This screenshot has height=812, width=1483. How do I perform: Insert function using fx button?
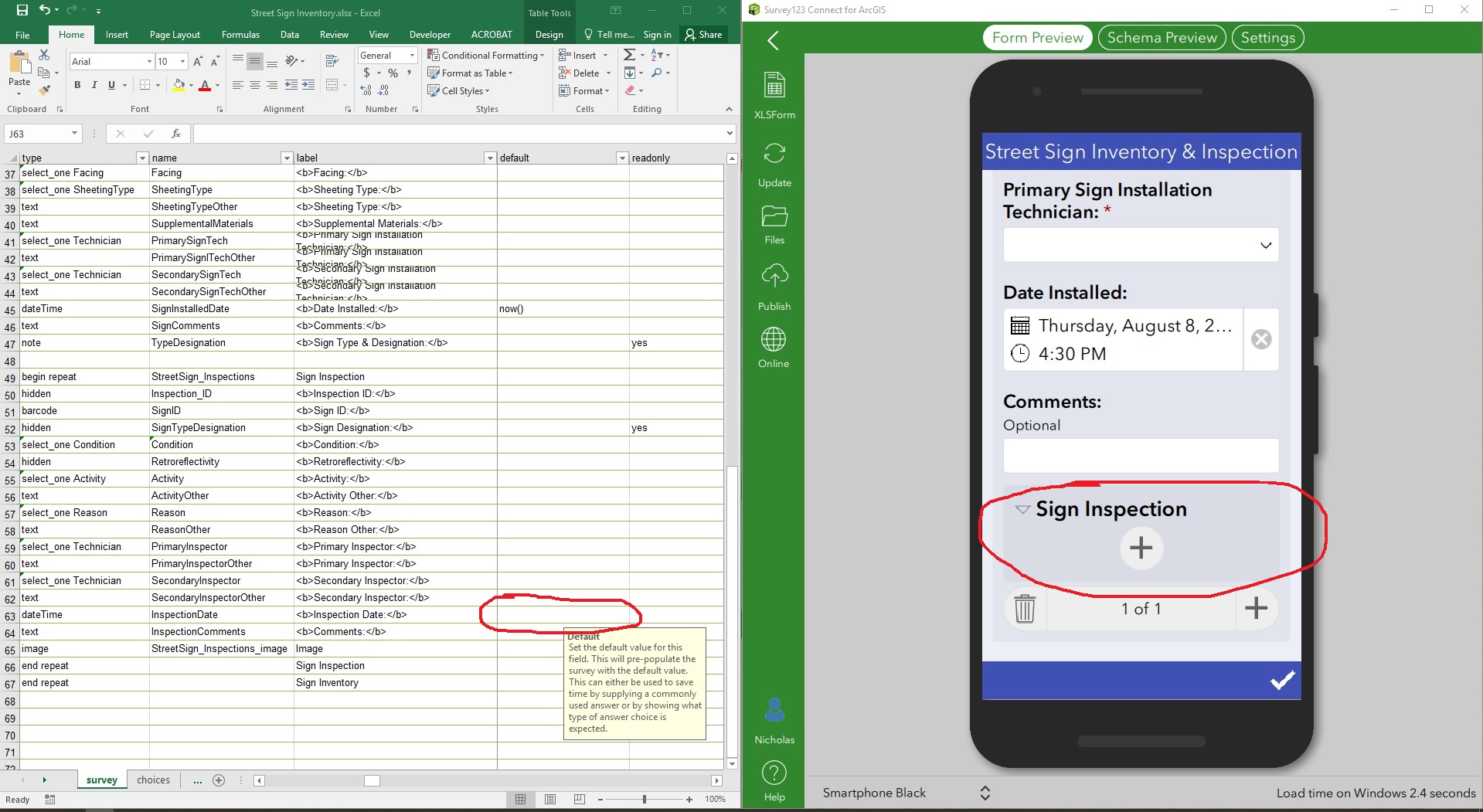click(x=176, y=134)
